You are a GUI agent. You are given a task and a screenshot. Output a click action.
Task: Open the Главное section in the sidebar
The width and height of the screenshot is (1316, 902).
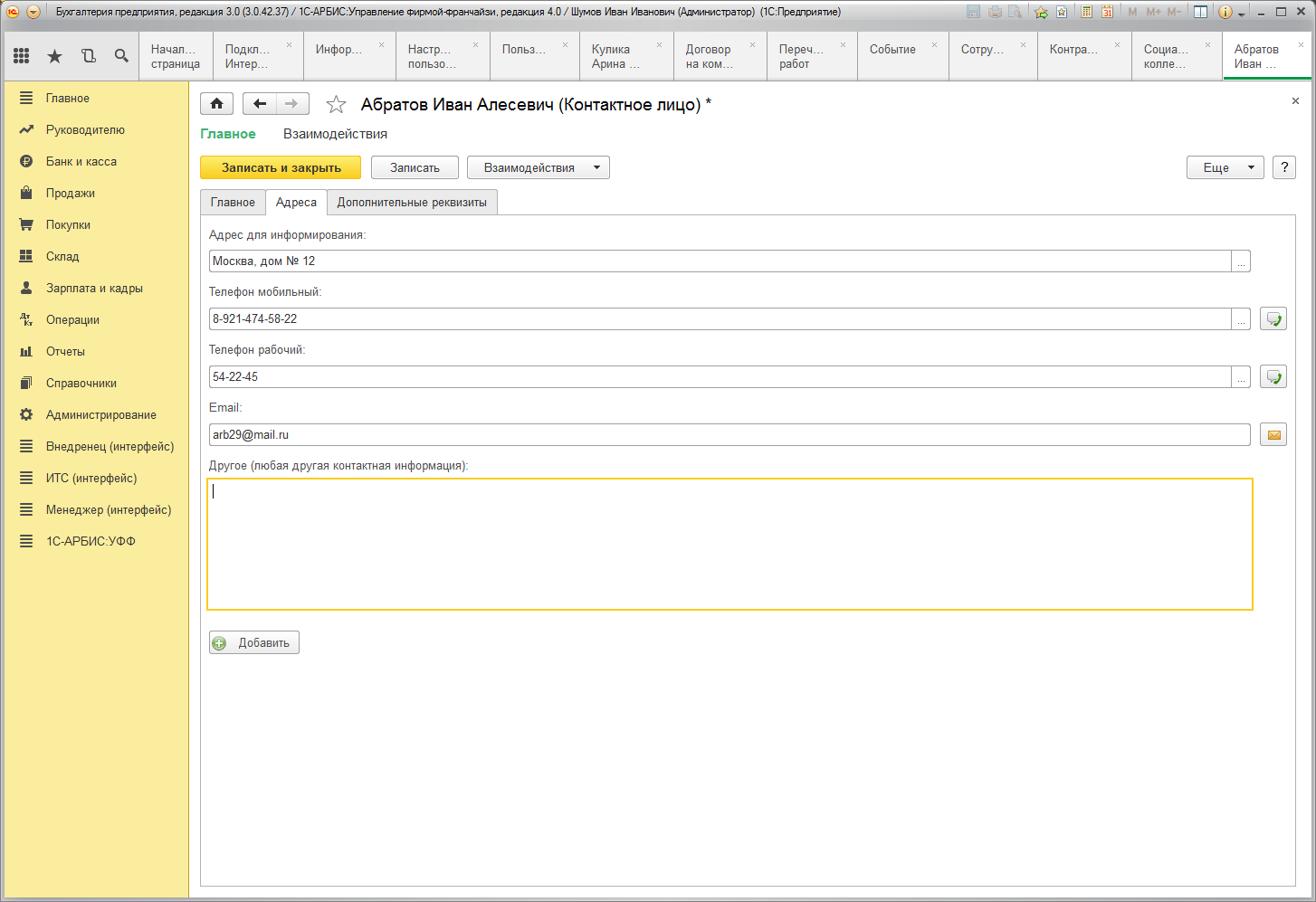97,98
